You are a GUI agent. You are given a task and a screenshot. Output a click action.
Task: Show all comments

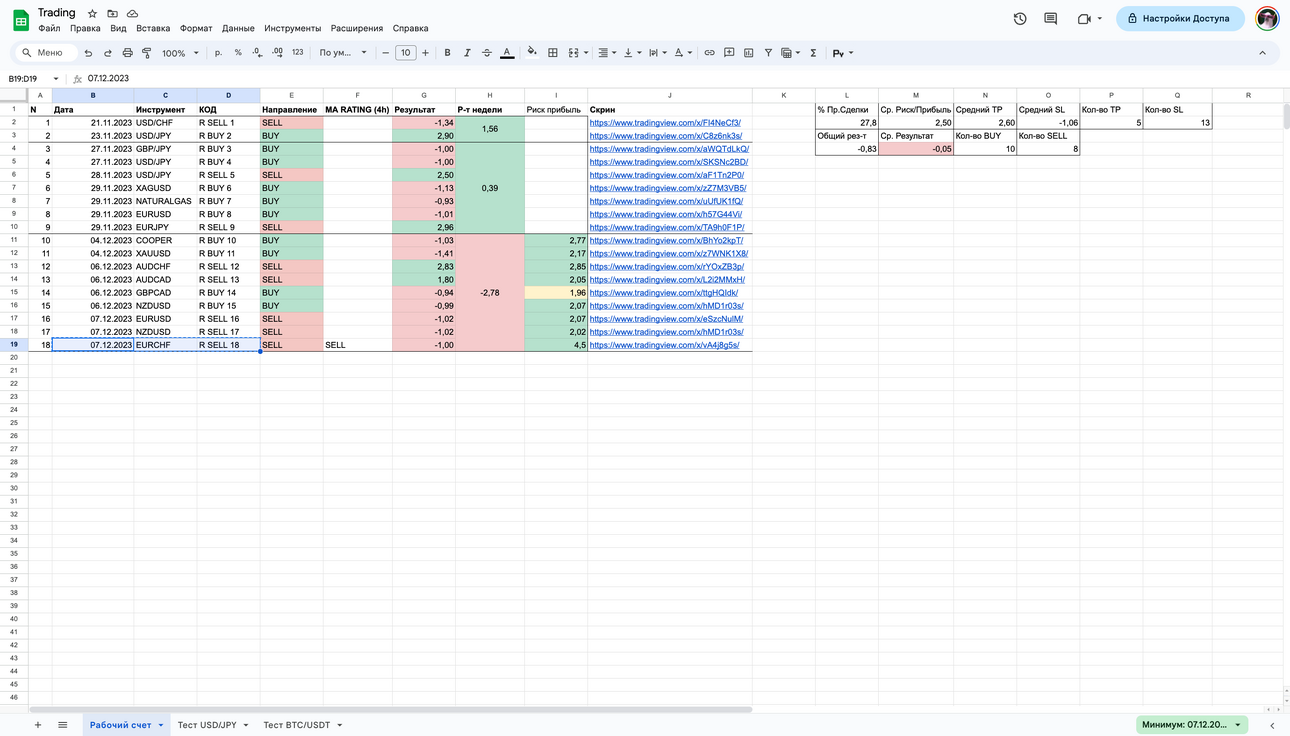[x=1050, y=18]
